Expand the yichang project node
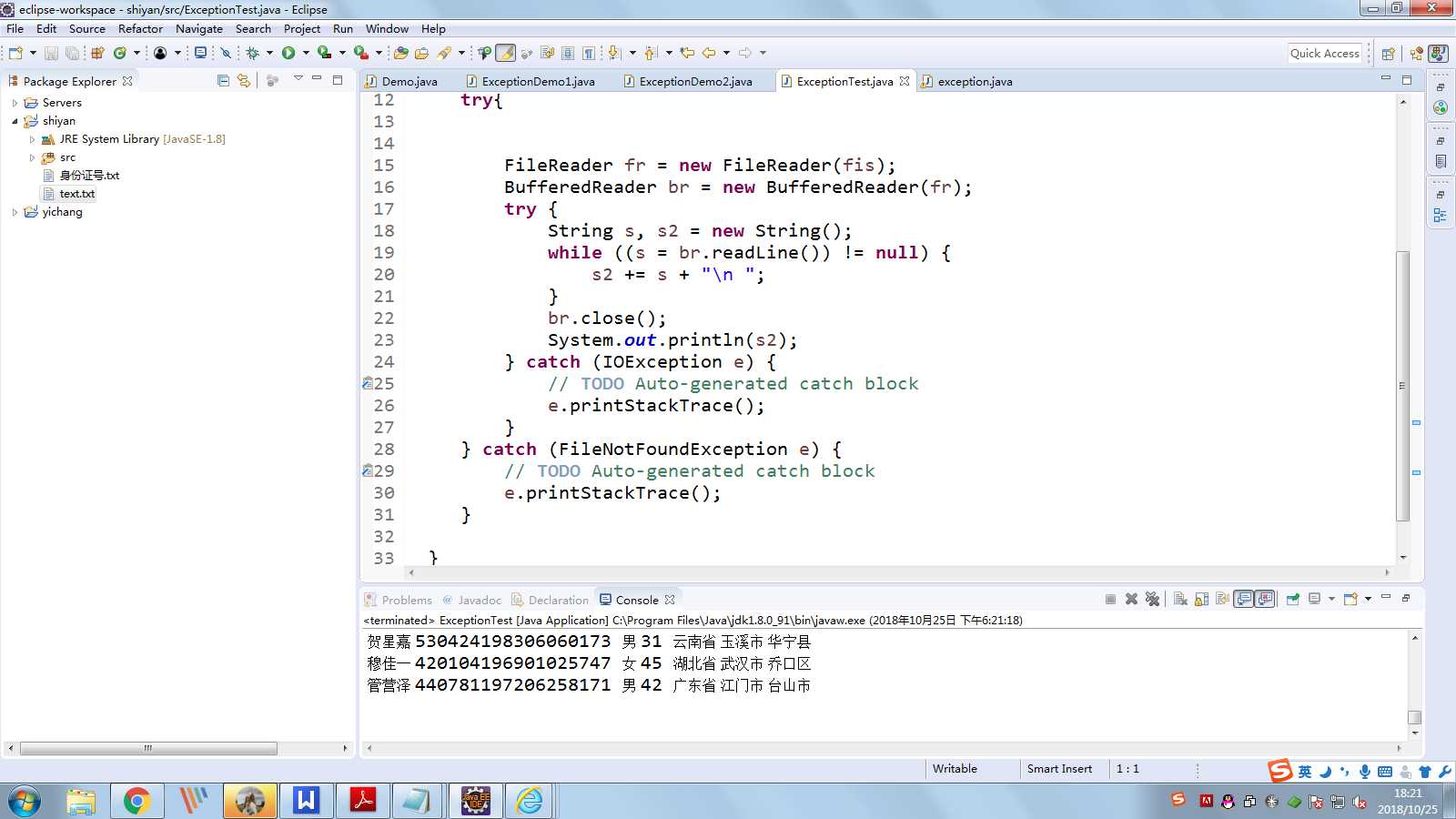Screen dimensions: 1456x819 15,212
